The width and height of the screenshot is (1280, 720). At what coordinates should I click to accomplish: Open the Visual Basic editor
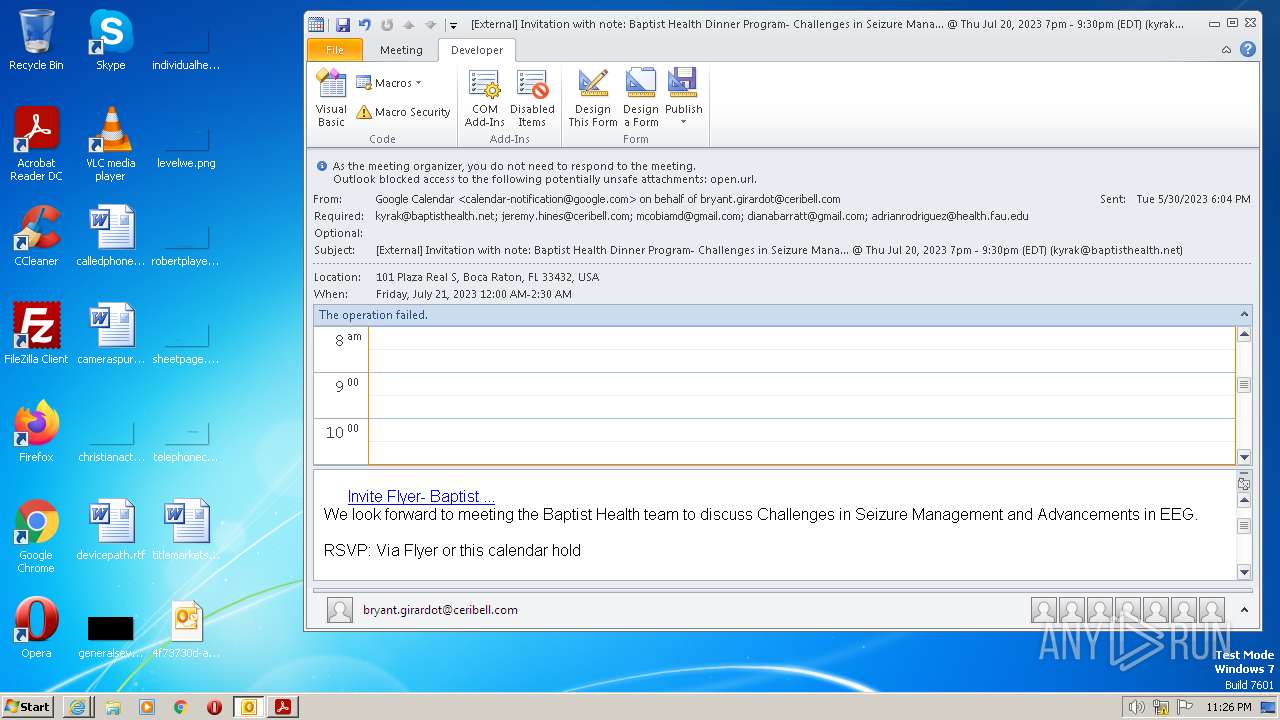(x=331, y=98)
